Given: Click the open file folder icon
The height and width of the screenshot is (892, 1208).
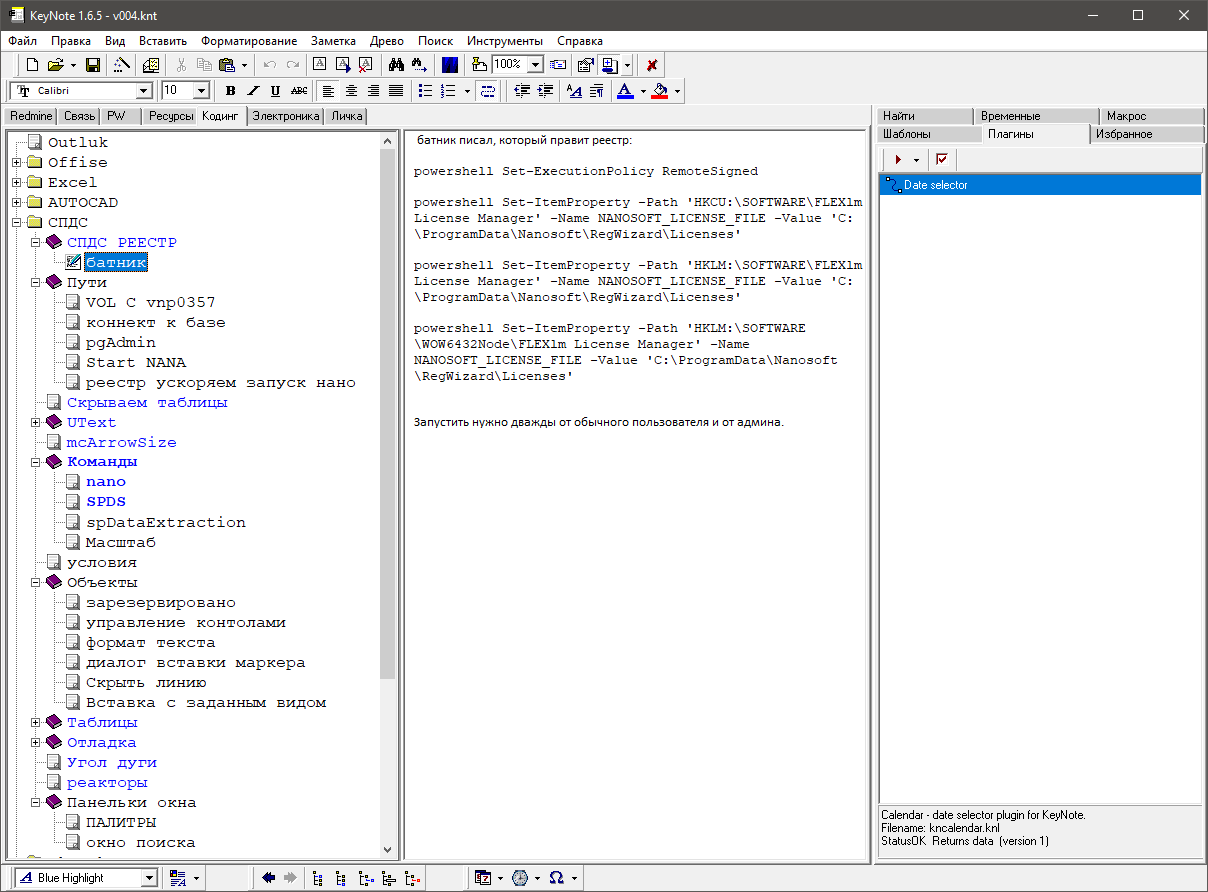Looking at the screenshot, I should [x=56, y=65].
